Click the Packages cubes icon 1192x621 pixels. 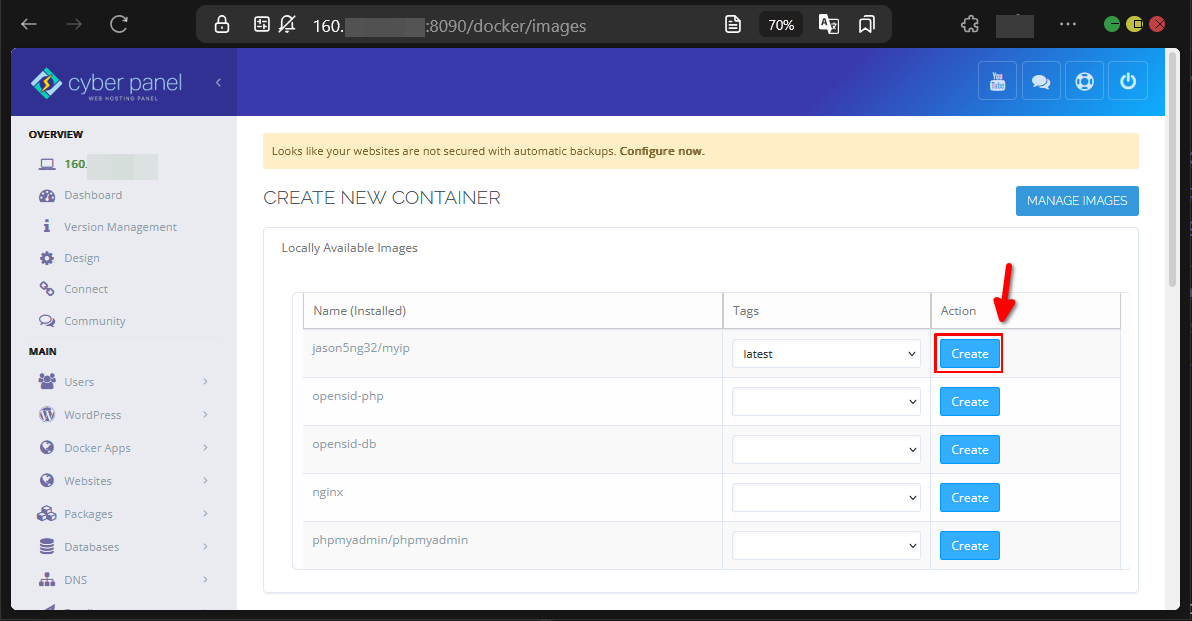[x=47, y=514]
